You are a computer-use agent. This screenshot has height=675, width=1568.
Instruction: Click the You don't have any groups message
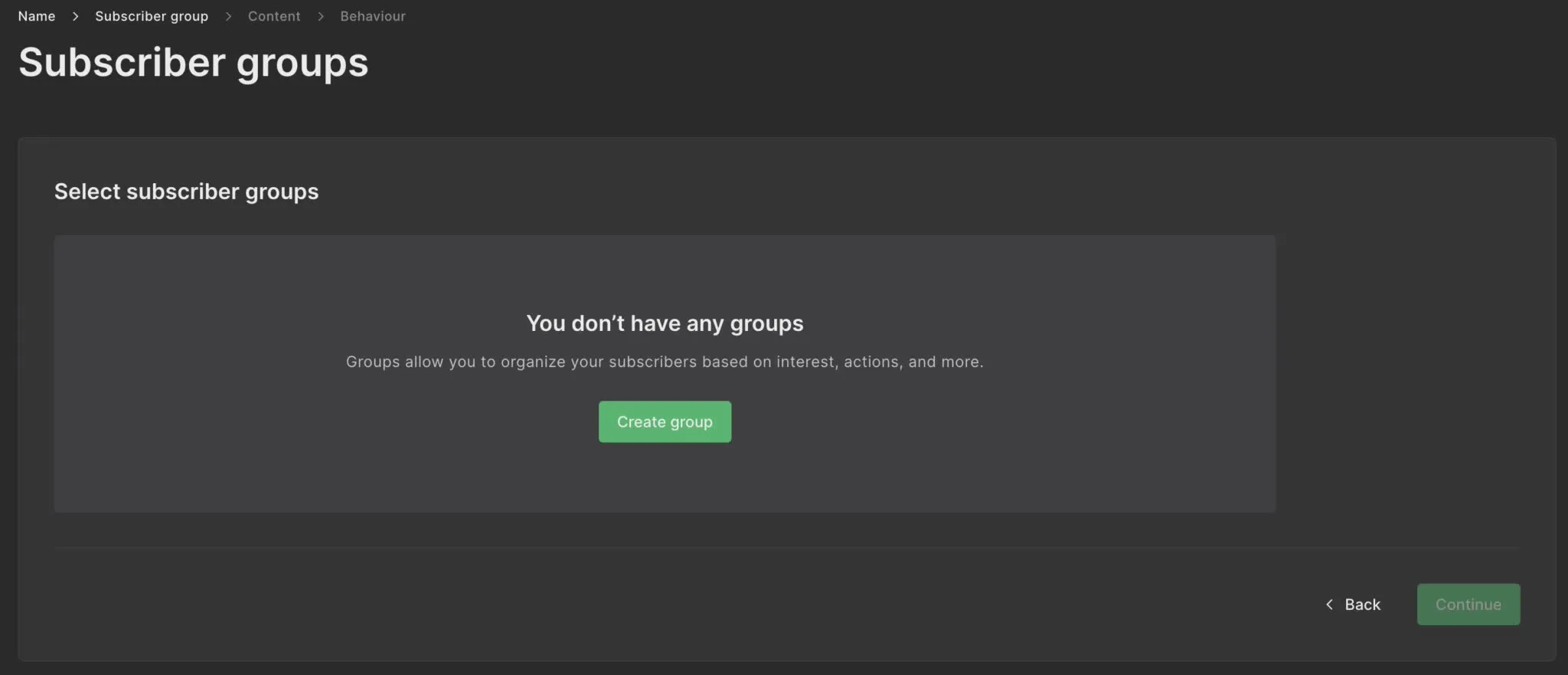coord(665,323)
